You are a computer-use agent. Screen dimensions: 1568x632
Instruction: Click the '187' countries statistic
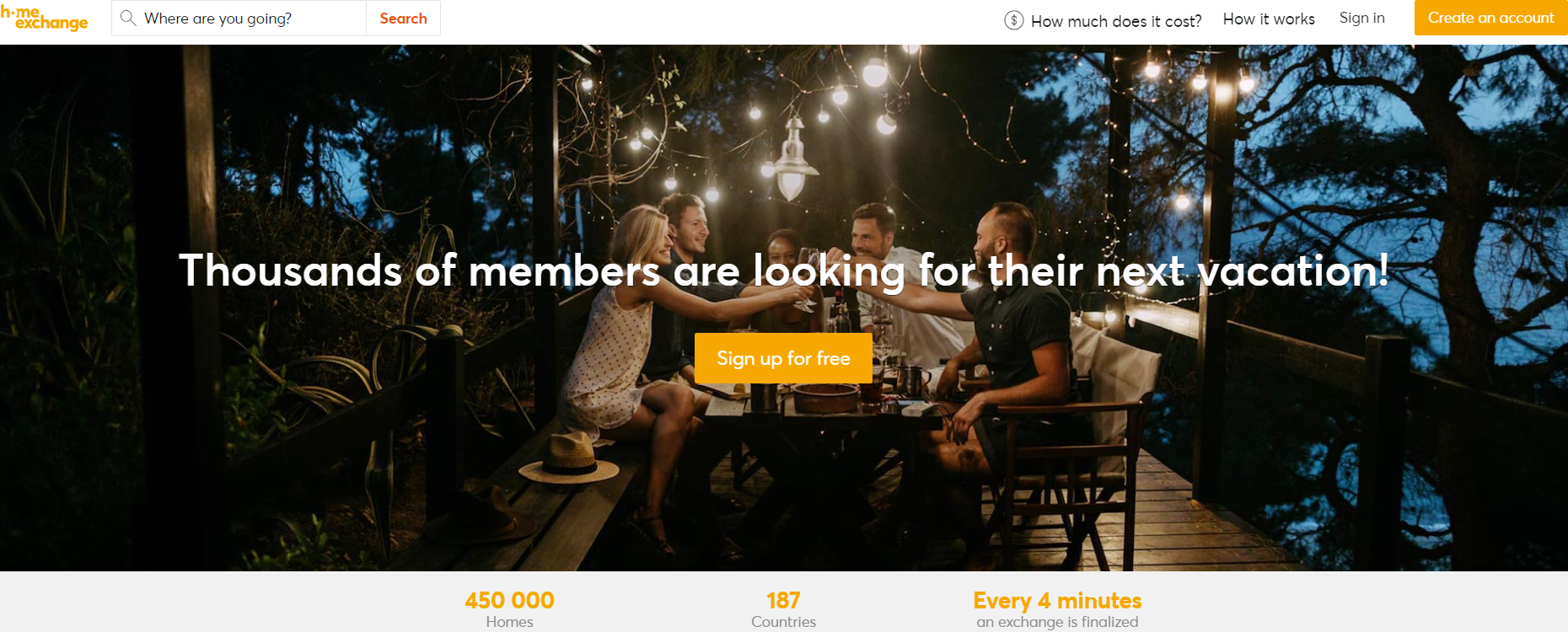(x=783, y=600)
